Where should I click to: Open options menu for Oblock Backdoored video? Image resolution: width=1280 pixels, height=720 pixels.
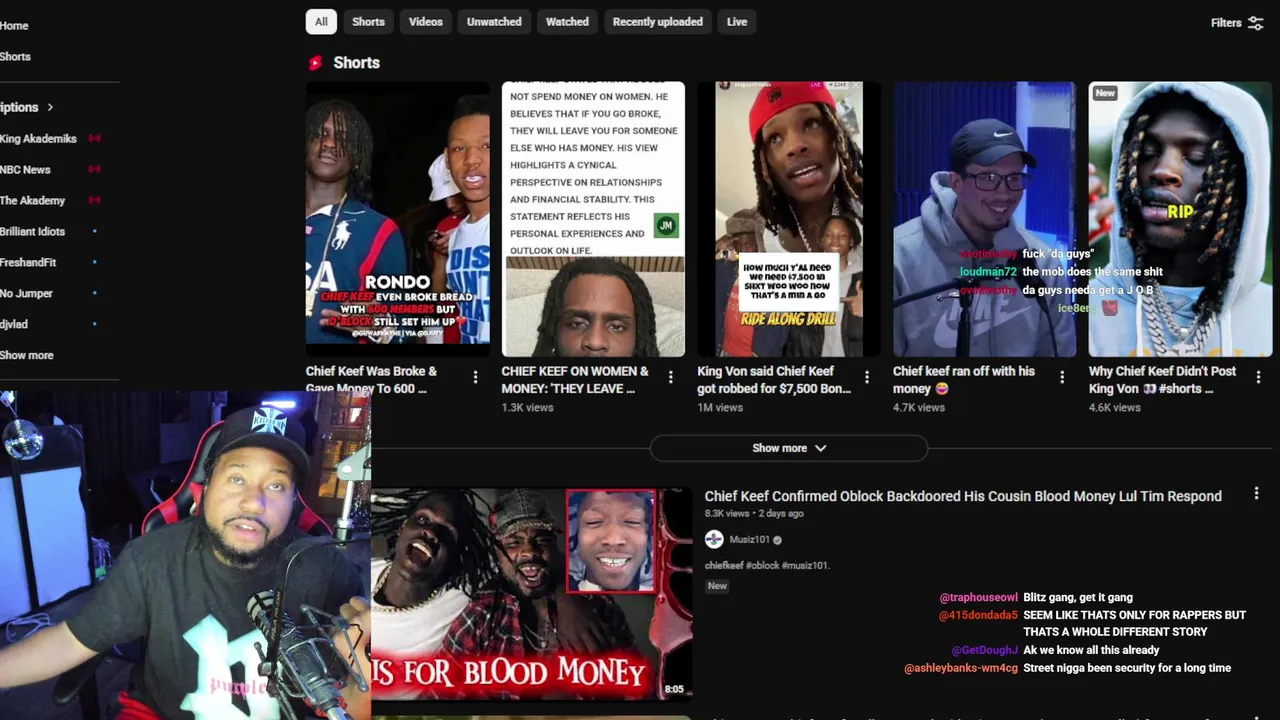pyautogui.click(x=1257, y=494)
